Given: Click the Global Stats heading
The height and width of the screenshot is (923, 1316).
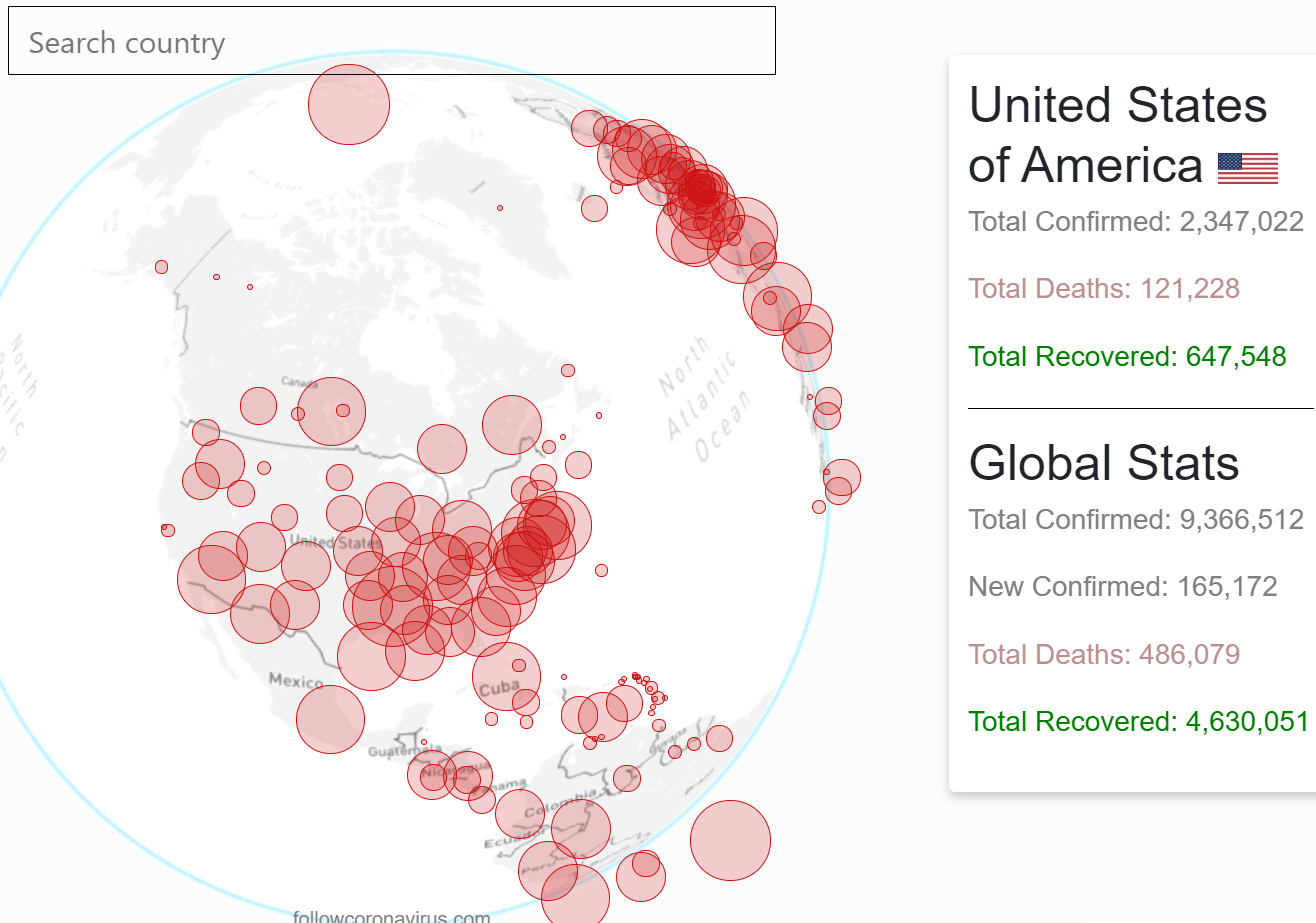Looking at the screenshot, I should click(1103, 462).
